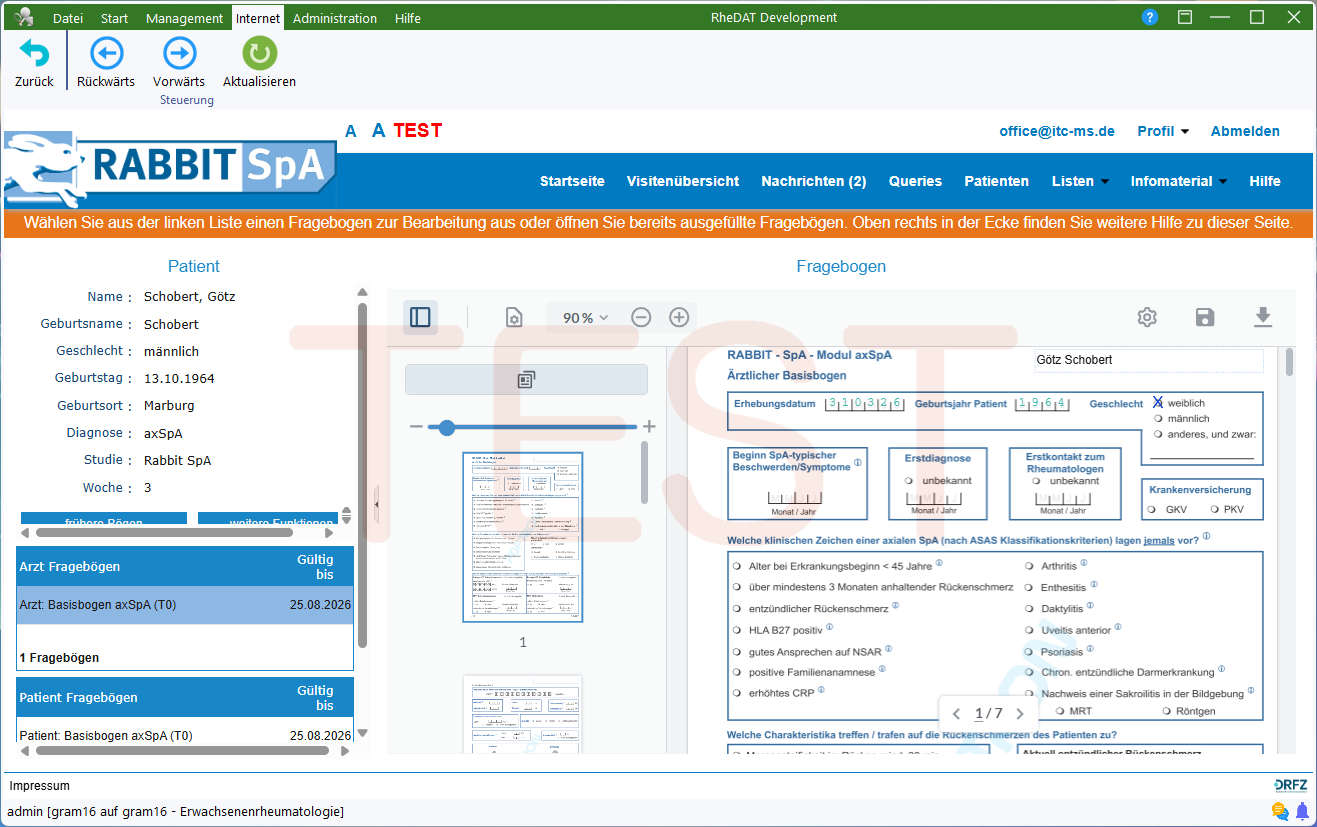Image resolution: width=1317 pixels, height=827 pixels.
Task: Switch to the Administration ribbon tab
Action: (x=335, y=18)
